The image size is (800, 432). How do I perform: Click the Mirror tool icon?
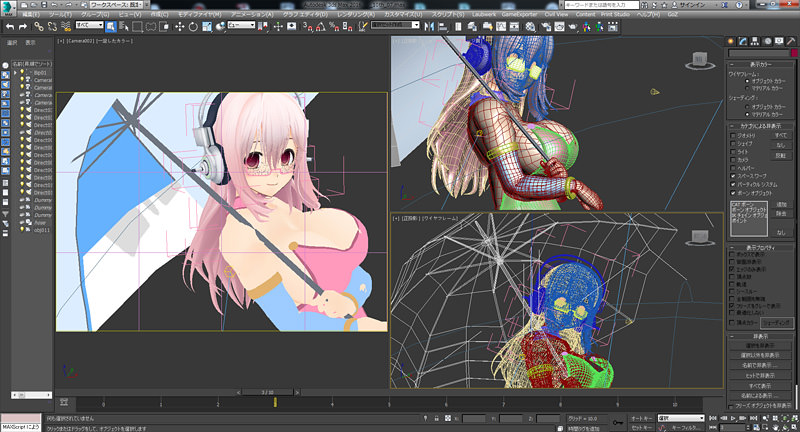[429, 27]
